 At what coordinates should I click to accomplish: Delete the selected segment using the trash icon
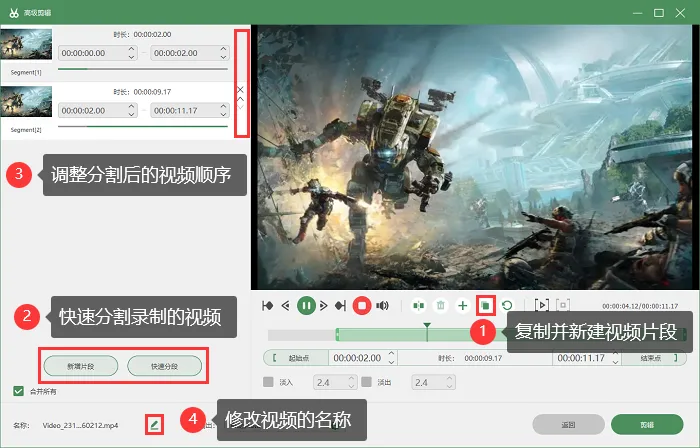click(x=441, y=306)
